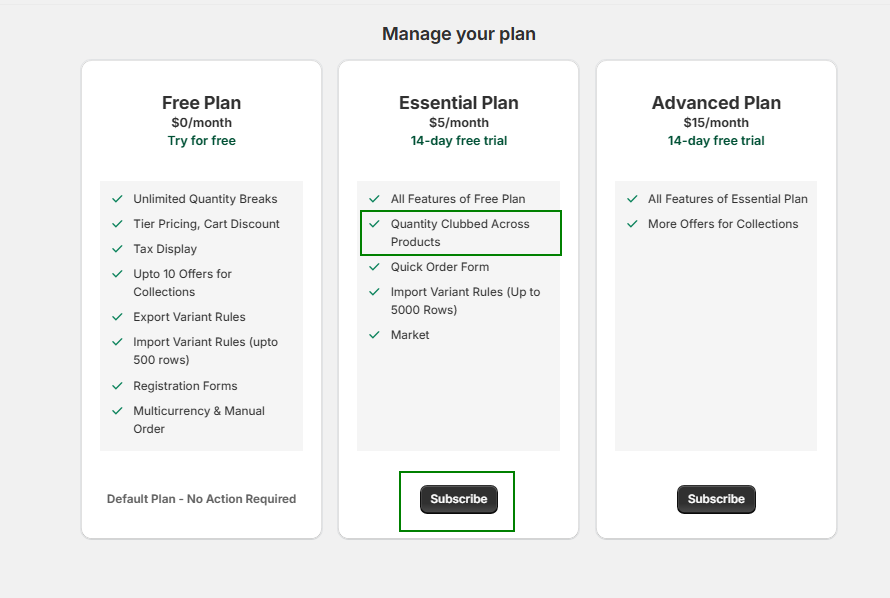890x598 pixels.
Task: Click checkmark next to Registration Forms
Action: coord(118,386)
